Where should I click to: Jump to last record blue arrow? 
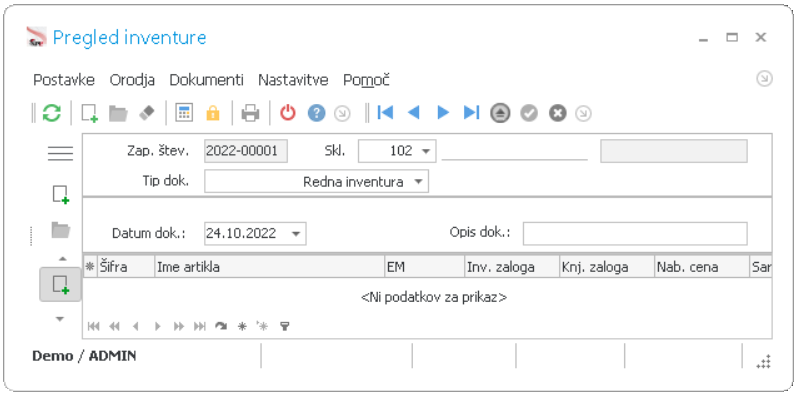click(471, 112)
